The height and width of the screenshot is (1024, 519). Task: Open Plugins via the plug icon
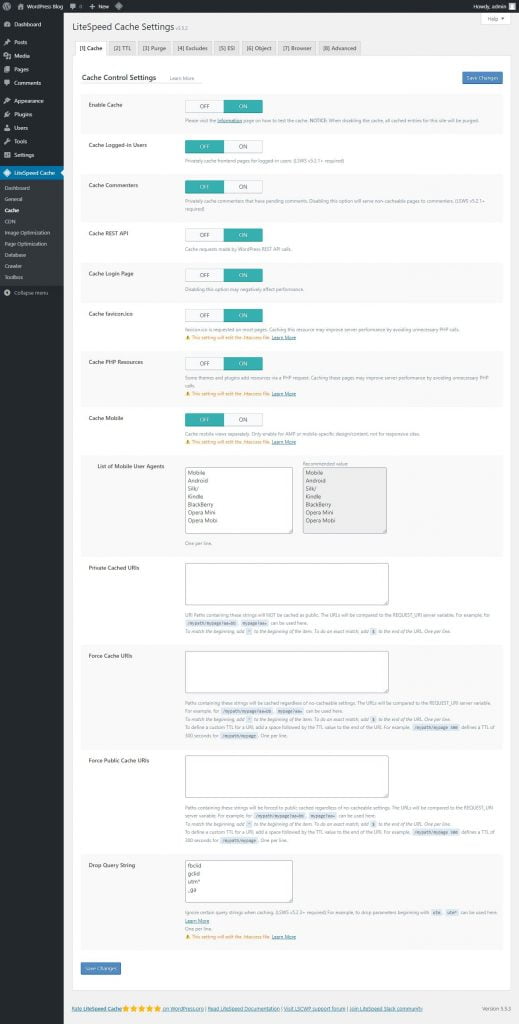tap(7, 114)
